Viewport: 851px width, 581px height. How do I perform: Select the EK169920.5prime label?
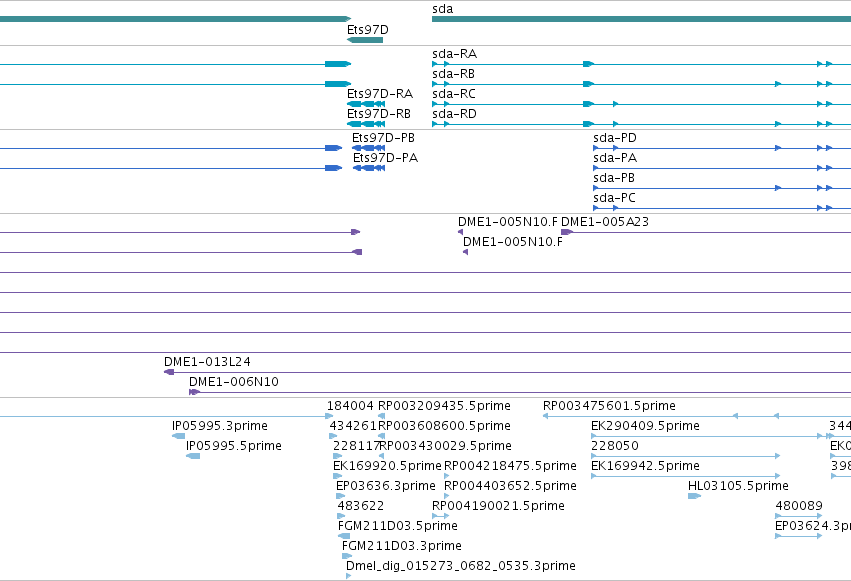click(x=387, y=466)
